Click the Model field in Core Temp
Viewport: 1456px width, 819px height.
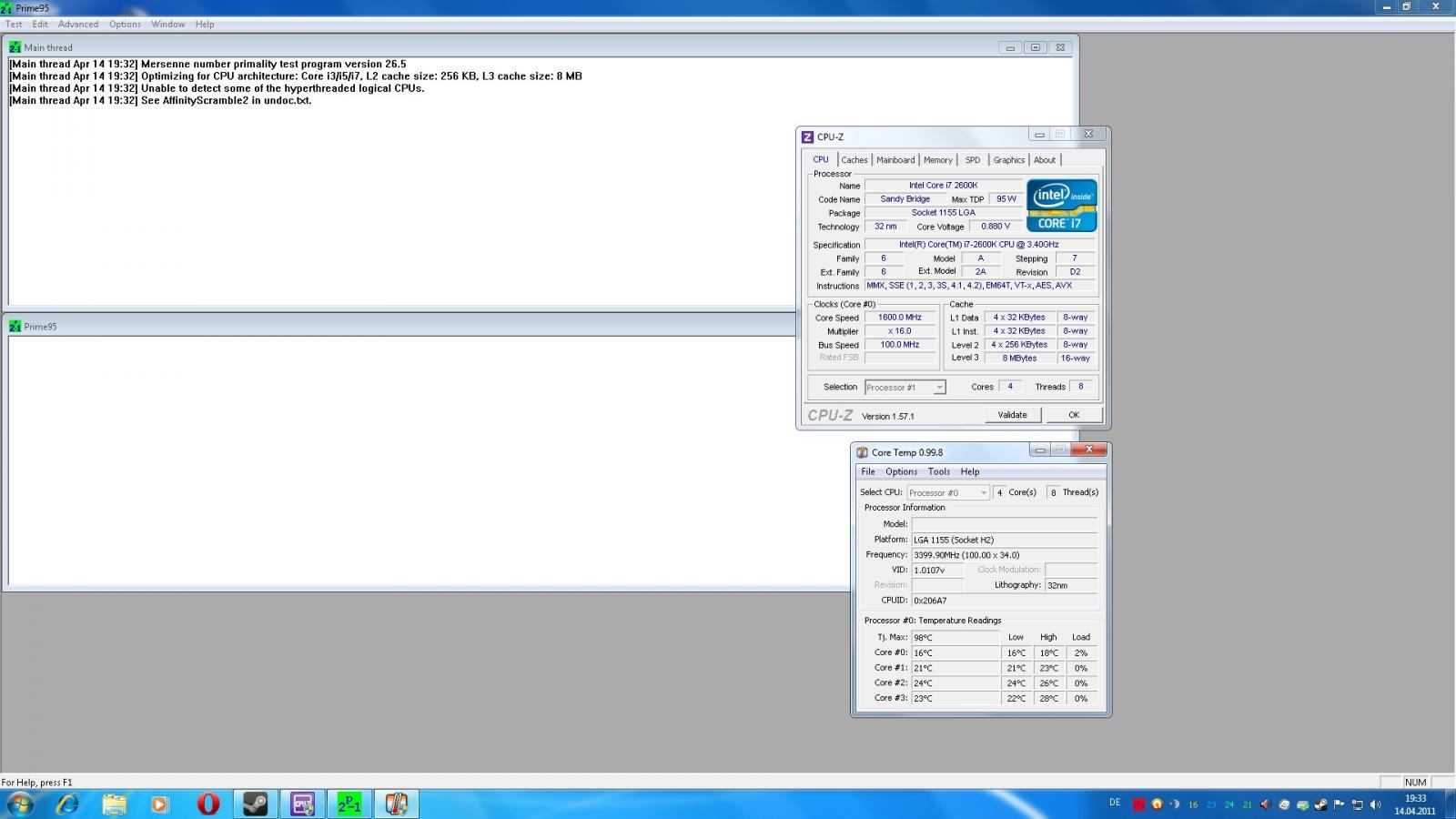[x=1005, y=524]
